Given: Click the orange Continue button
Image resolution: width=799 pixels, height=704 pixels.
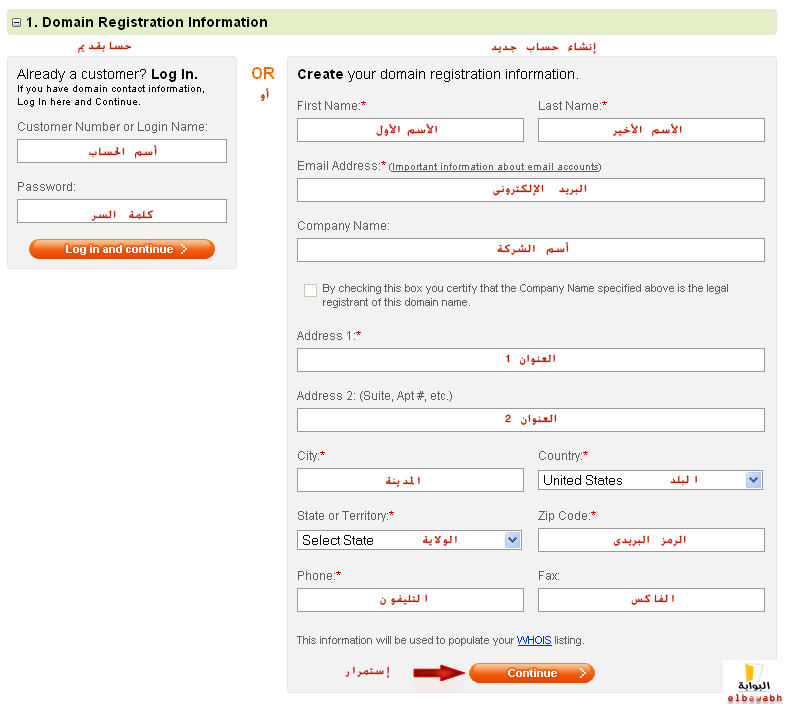Looking at the screenshot, I should (x=531, y=673).
